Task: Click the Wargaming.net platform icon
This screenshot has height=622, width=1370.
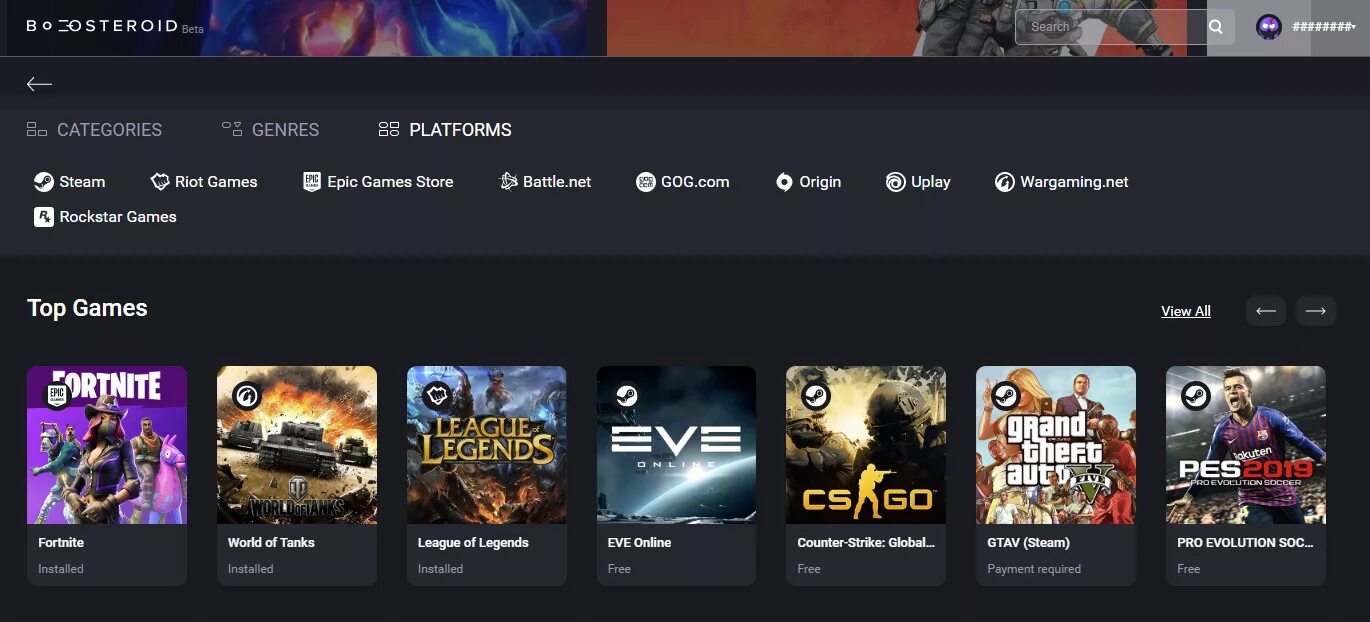Action: click(1004, 182)
